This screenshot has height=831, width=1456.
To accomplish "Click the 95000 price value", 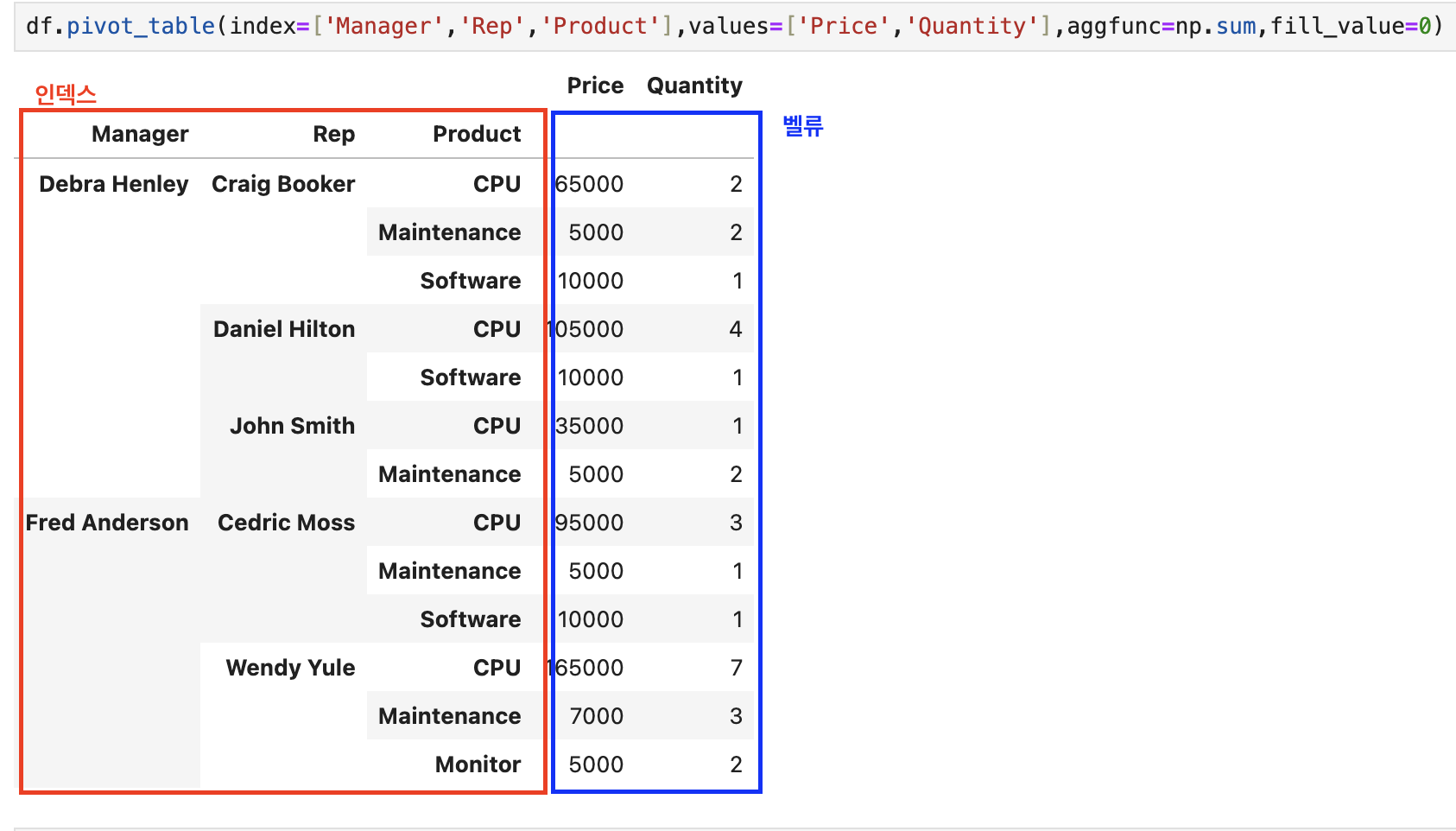I will 589,523.
